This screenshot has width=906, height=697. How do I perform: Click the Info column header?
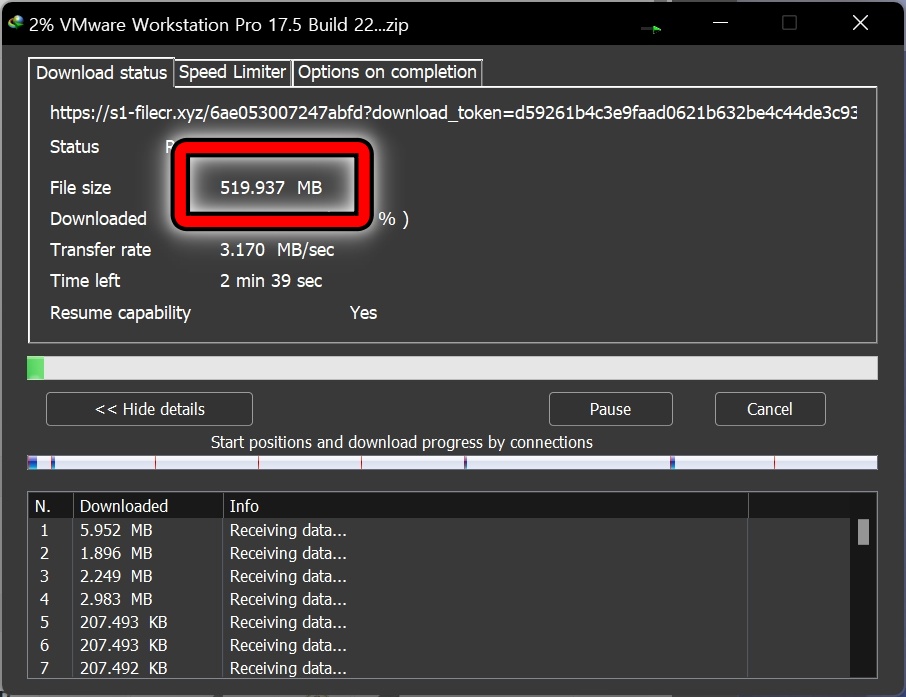(485, 506)
